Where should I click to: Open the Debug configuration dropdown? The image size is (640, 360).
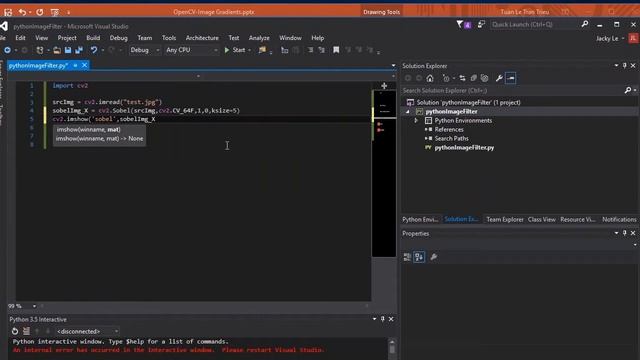point(145,50)
